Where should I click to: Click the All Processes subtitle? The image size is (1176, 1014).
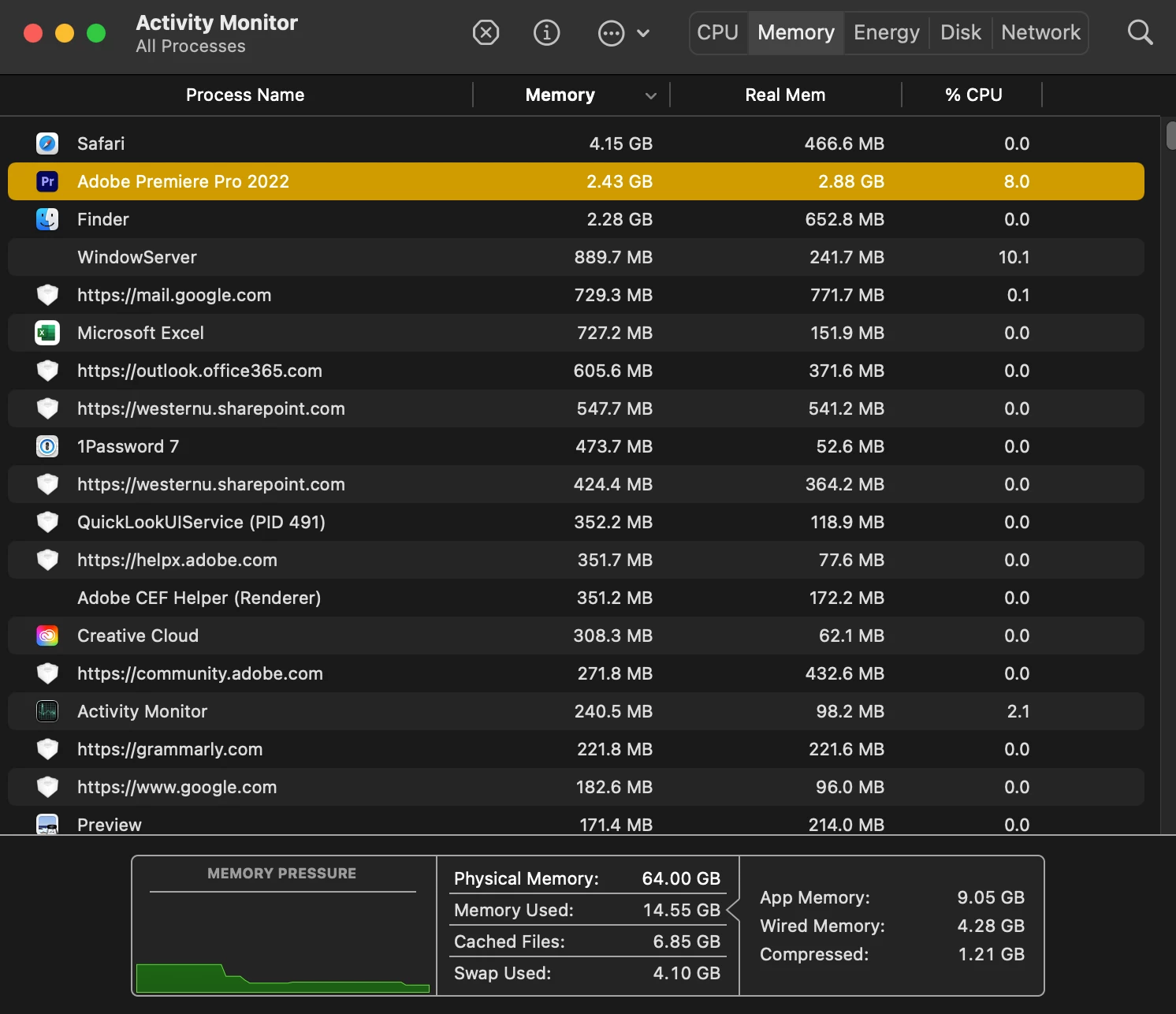point(191,47)
